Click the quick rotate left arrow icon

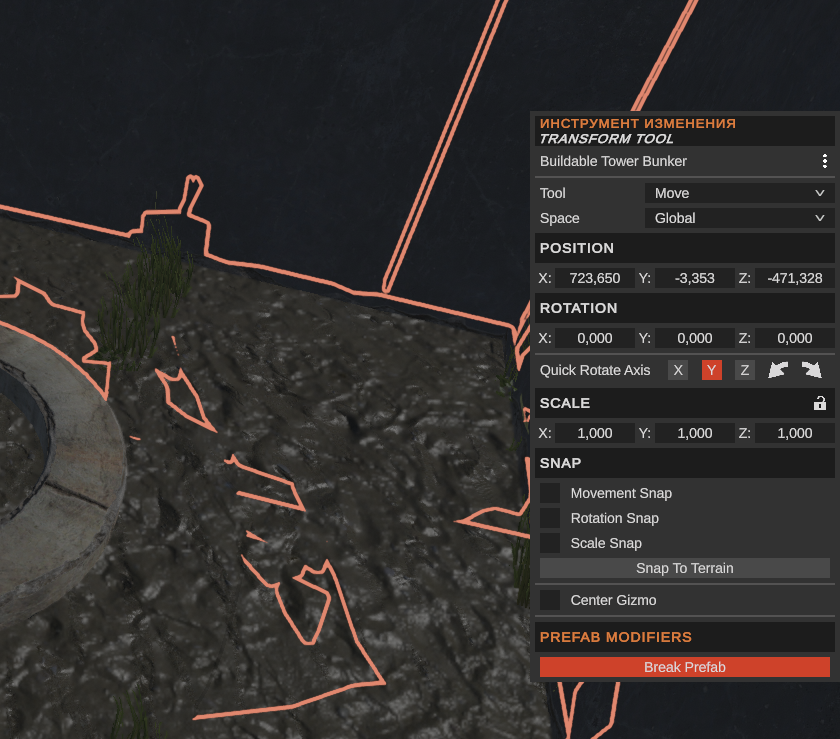(778, 370)
